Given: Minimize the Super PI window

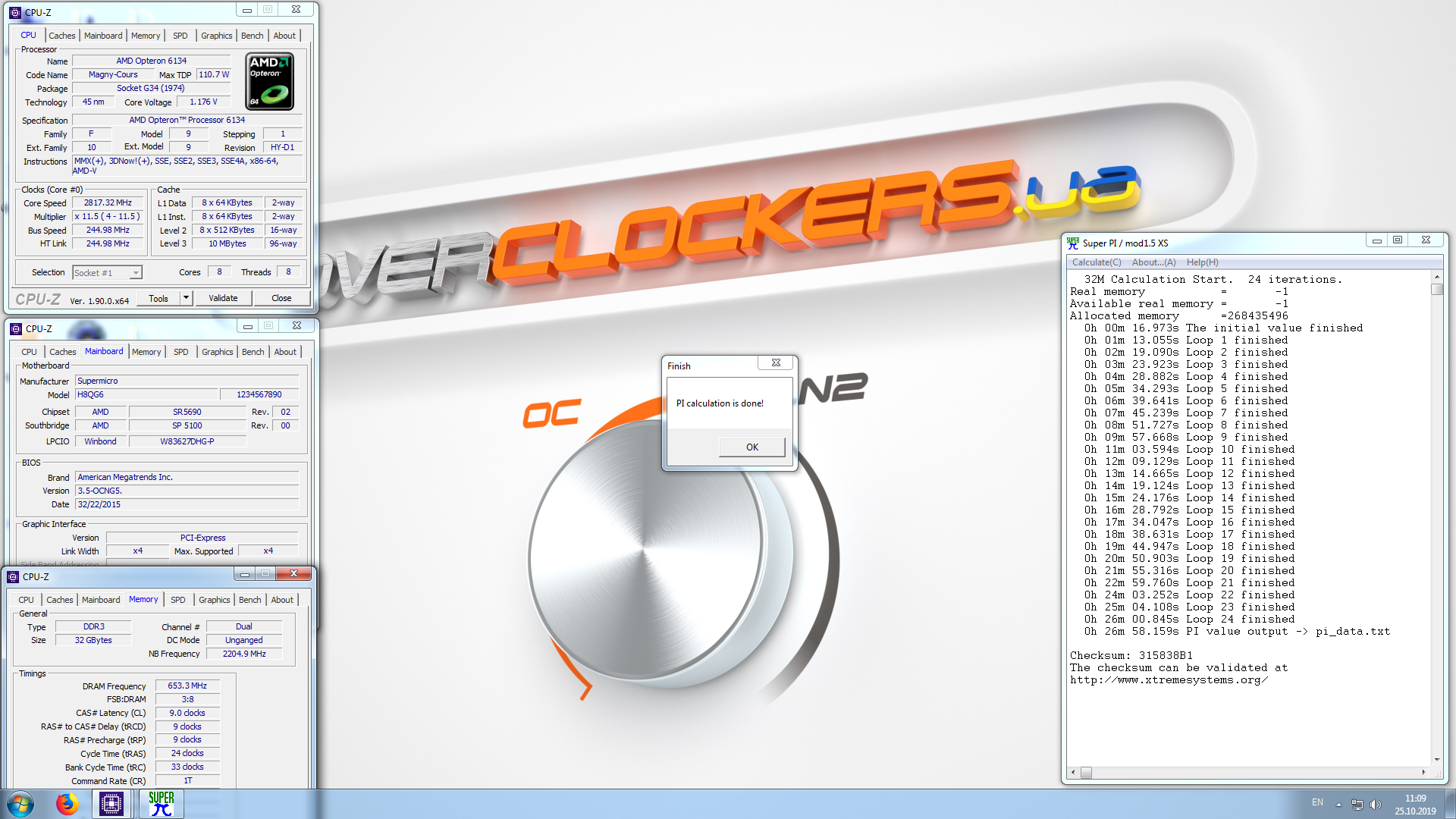Looking at the screenshot, I should tap(1376, 240).
